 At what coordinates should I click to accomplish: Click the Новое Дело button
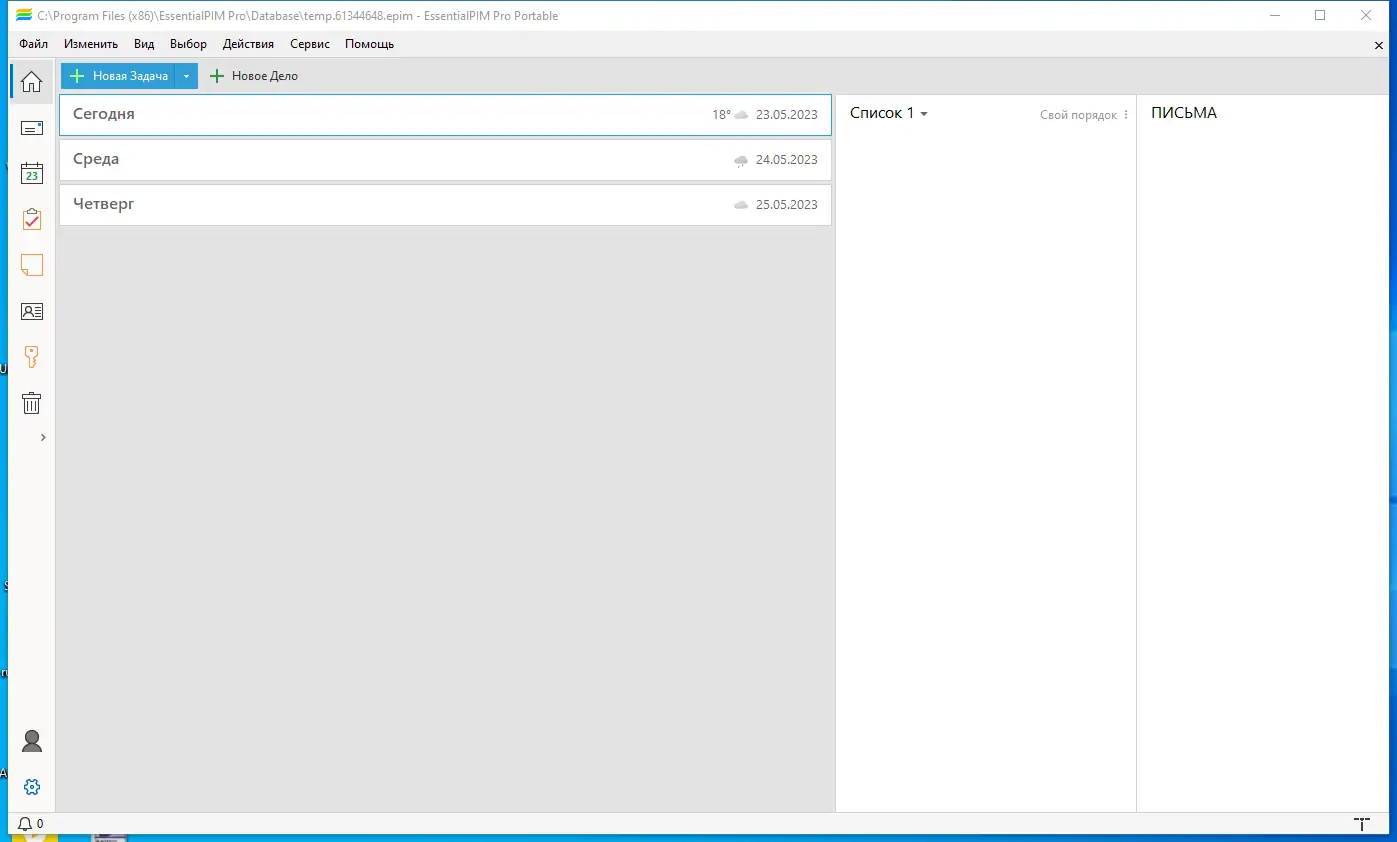[x=254, y=76]
